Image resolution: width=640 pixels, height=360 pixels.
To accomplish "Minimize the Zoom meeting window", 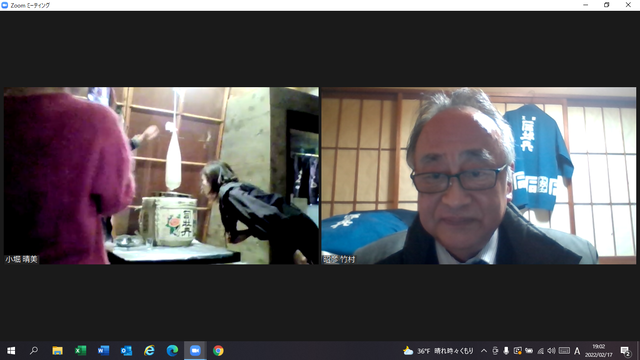I will coord(586,5).
